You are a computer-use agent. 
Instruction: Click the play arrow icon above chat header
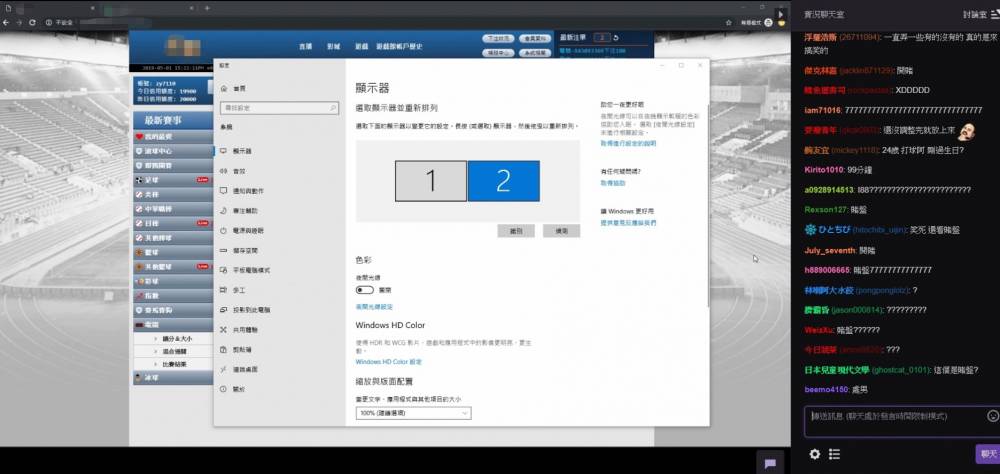point(781,13)
